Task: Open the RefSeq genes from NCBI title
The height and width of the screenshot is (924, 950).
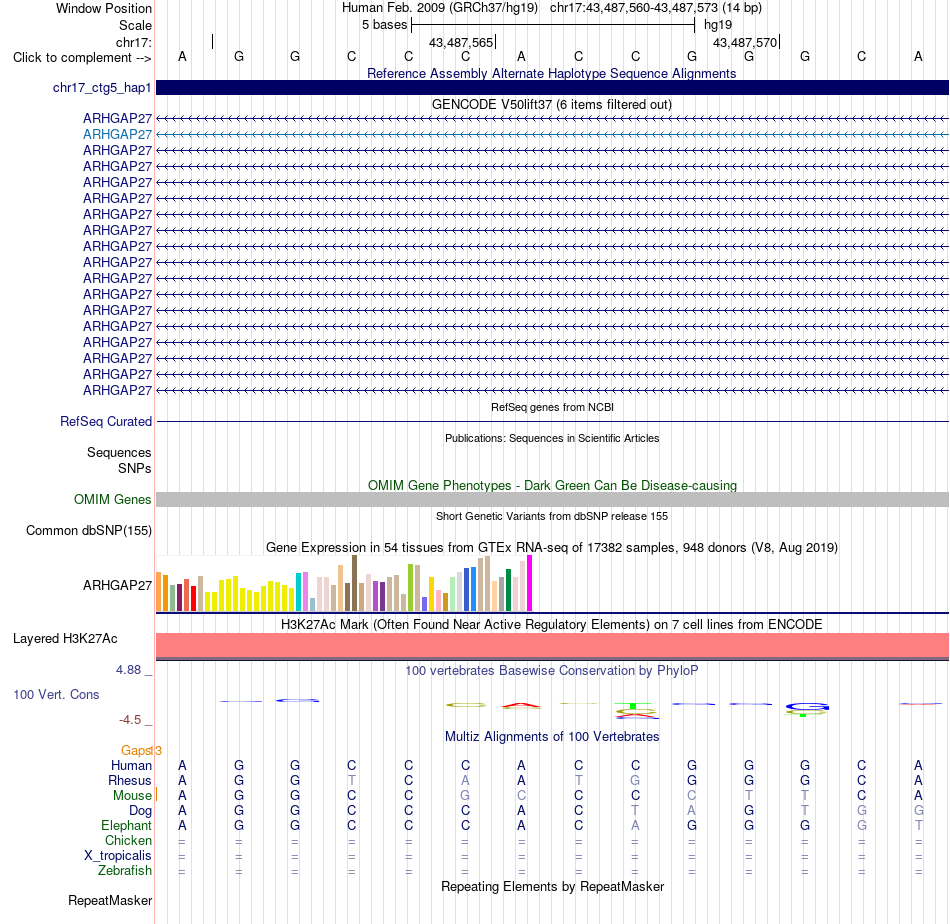Action: coord(552,407)
